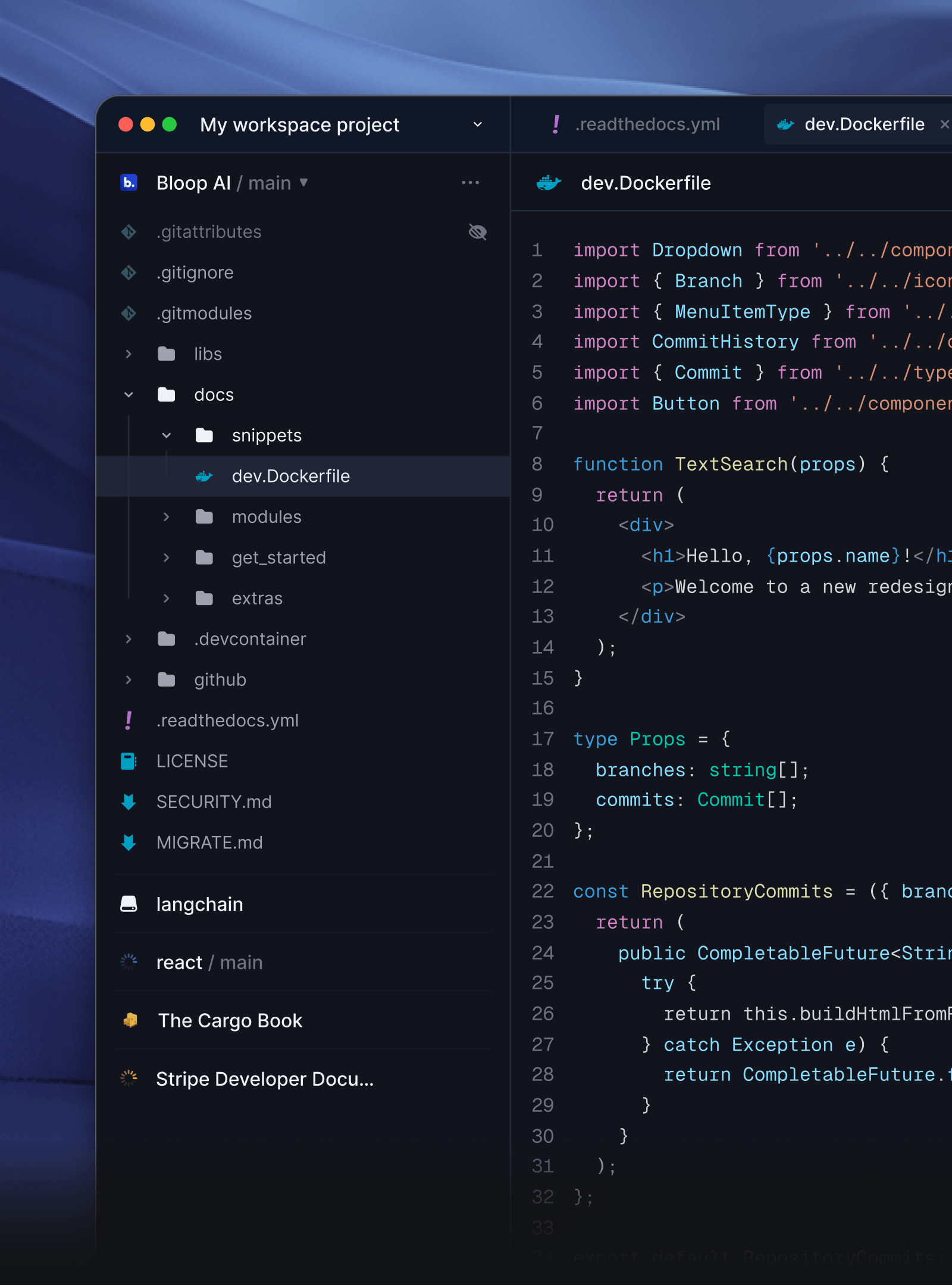
Task: Close the red window button
Action: tap(126, 124)
